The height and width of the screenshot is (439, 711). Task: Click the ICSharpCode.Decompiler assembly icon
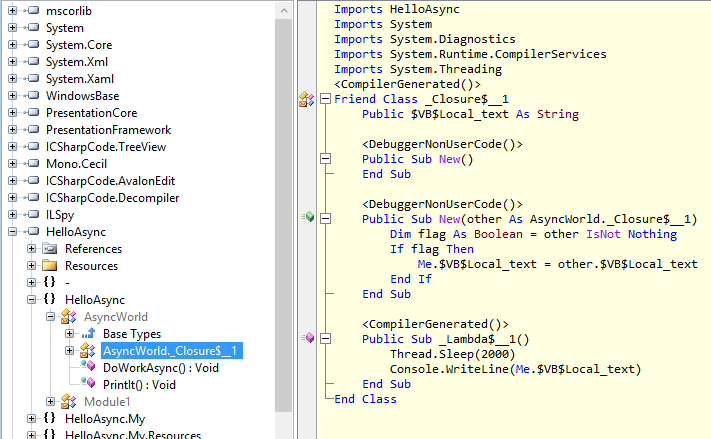[x=33, y=197]
